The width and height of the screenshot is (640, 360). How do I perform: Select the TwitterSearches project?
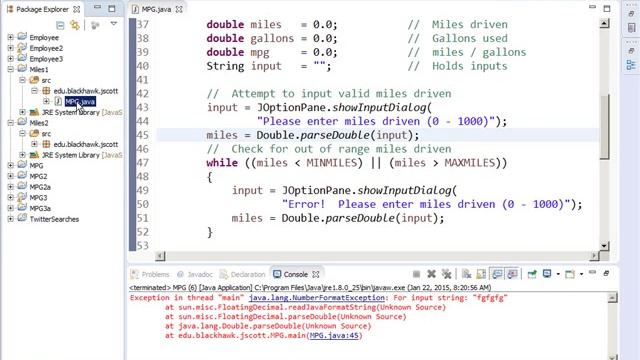coord(54,219)
